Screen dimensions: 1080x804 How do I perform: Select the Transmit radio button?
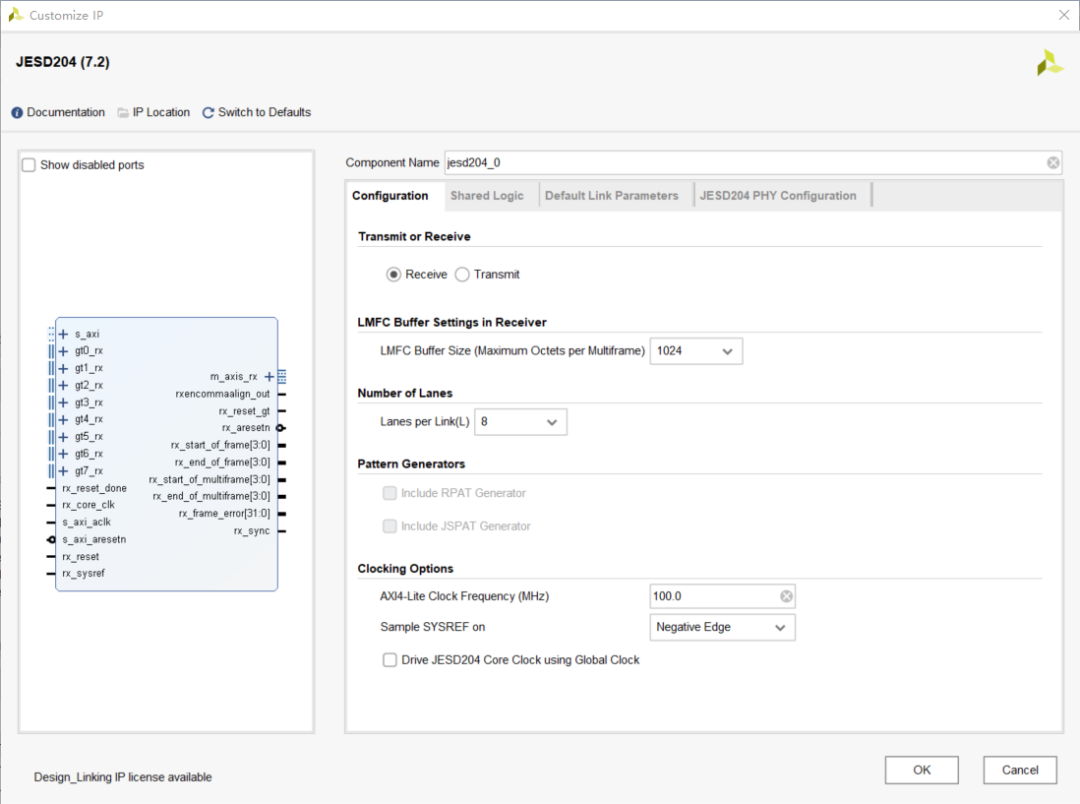(x=462, y=275)
